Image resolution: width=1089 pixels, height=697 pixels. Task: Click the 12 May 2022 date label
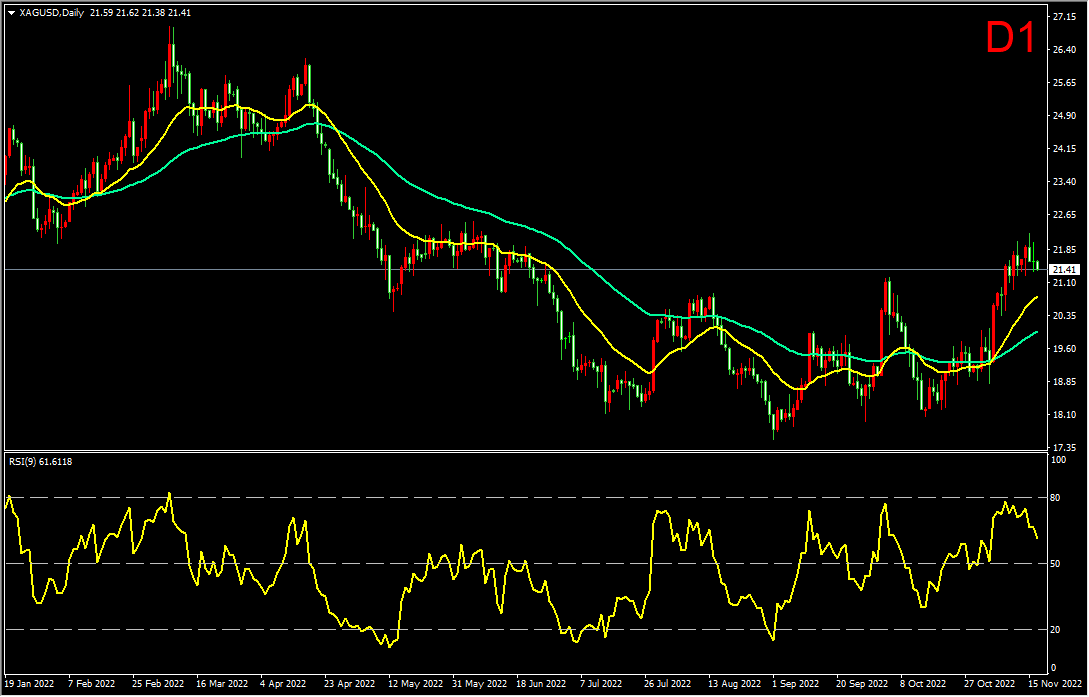pyautogui.click(x=415, y=684)
